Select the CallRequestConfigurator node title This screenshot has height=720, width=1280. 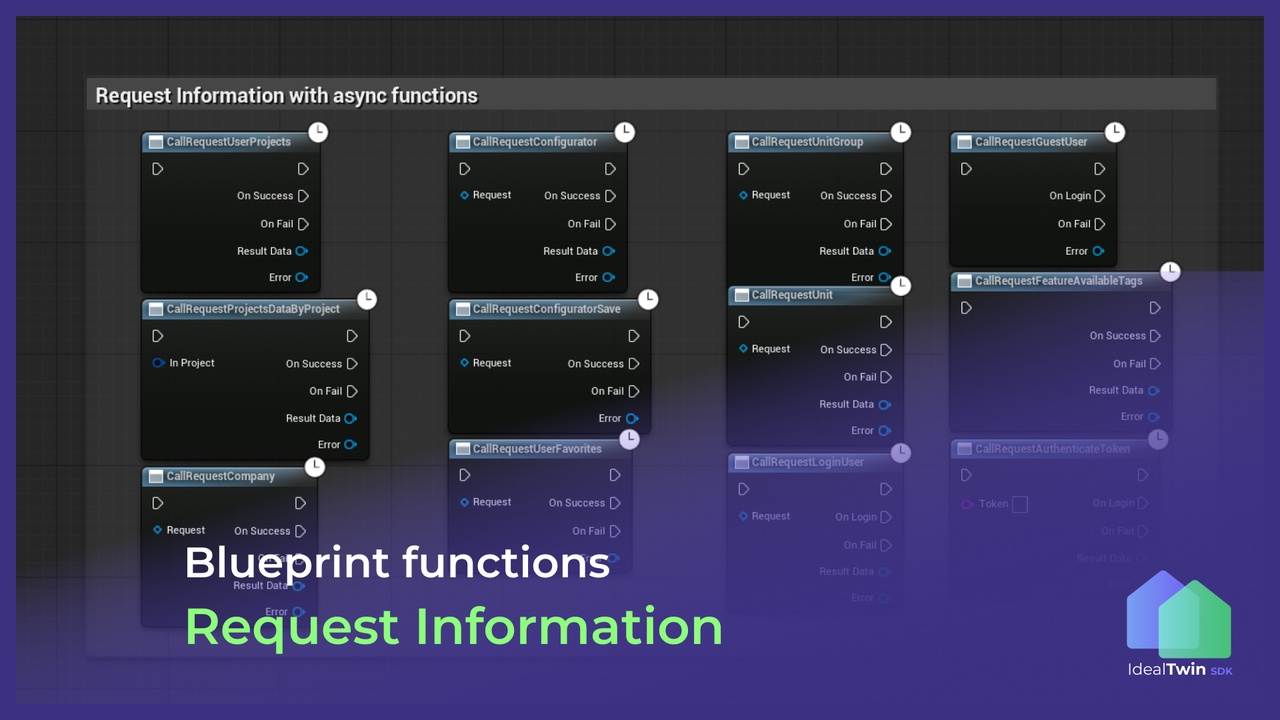(x=535, y=142)
